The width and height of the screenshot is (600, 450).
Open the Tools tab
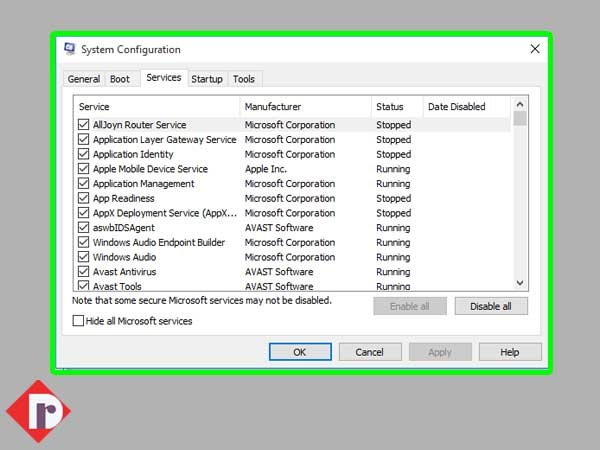(x=244, y=79)
